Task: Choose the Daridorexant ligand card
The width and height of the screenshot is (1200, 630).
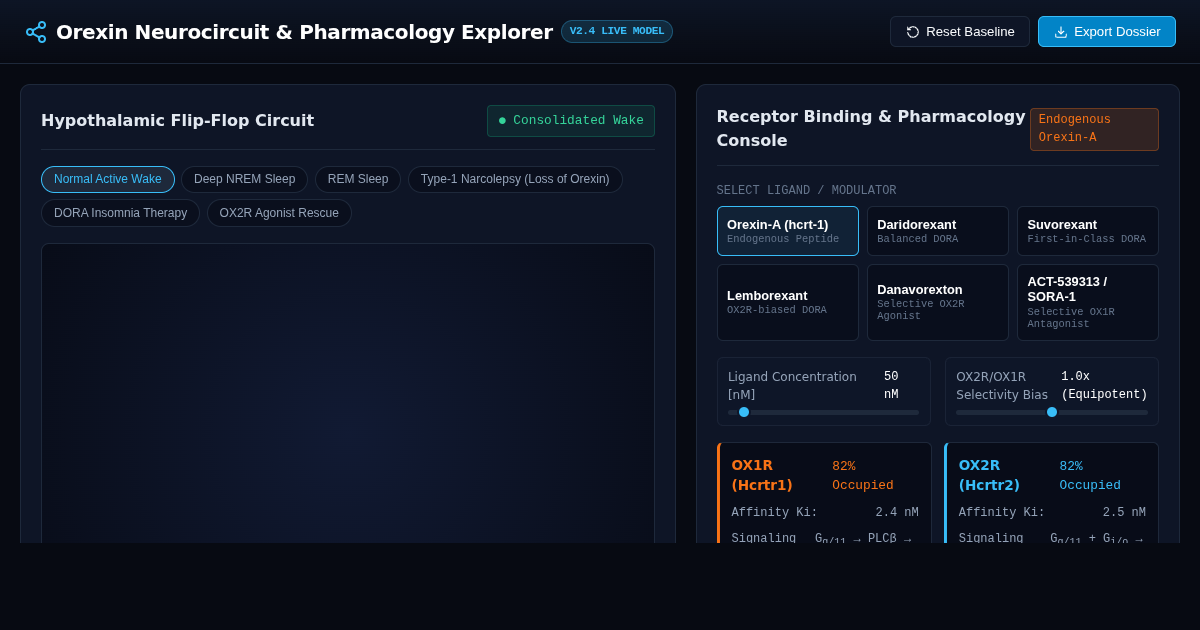Action: [x=938, y=231]
